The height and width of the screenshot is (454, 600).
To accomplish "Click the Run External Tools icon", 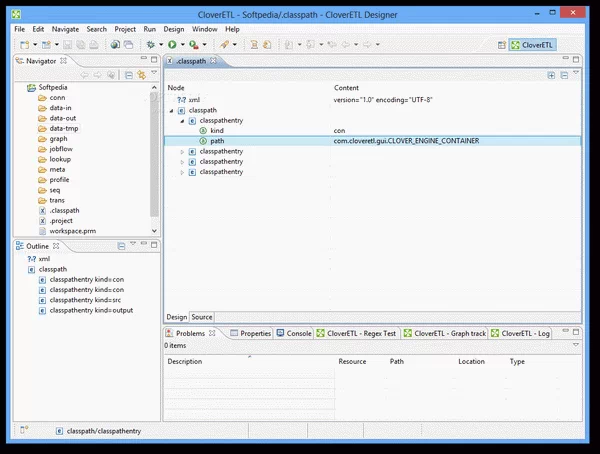I will [x=194, y=45].
